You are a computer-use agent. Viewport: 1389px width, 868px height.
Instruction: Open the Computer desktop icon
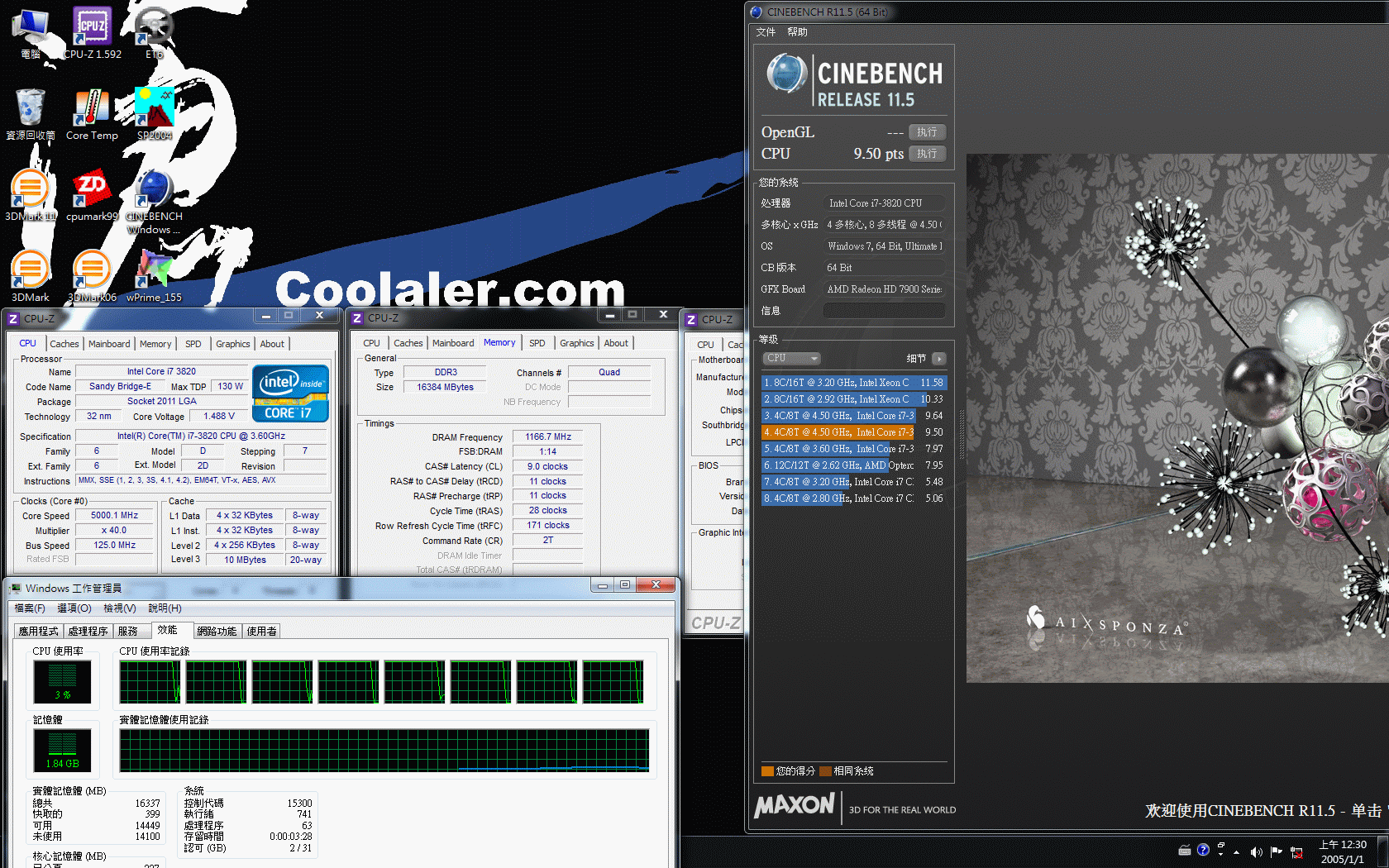[x=31, y=34]
